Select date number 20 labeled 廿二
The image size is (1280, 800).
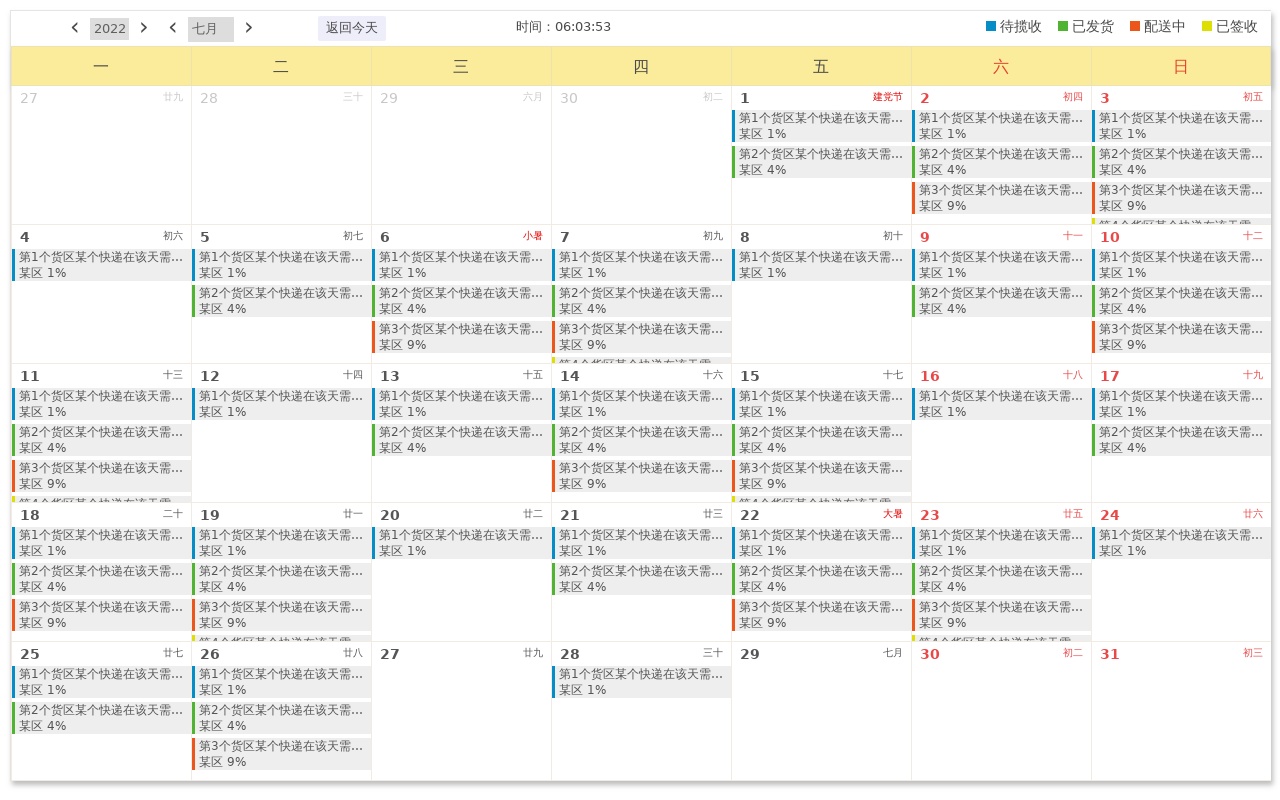[389, 515]
